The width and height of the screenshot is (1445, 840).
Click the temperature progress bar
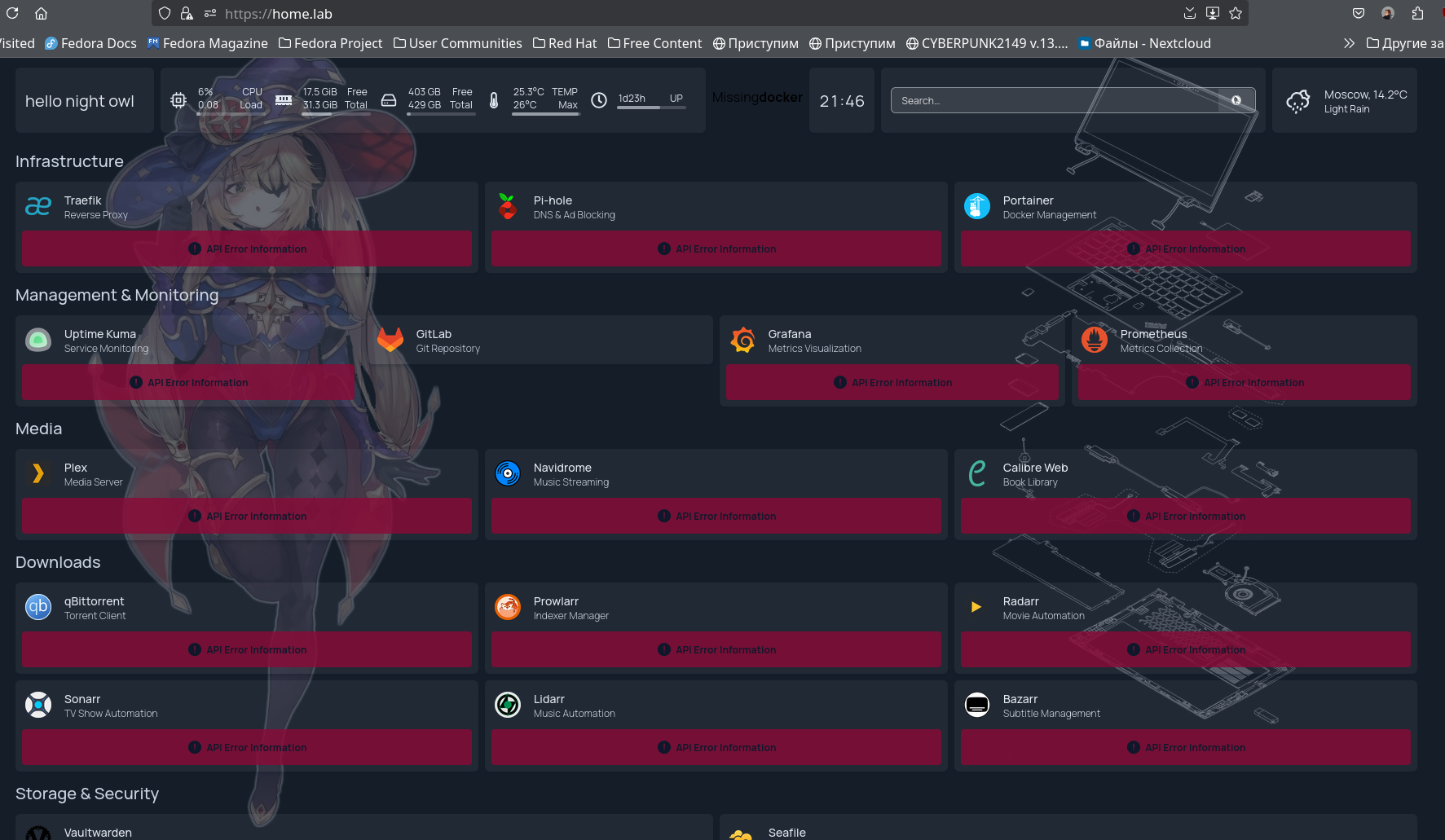545,114
